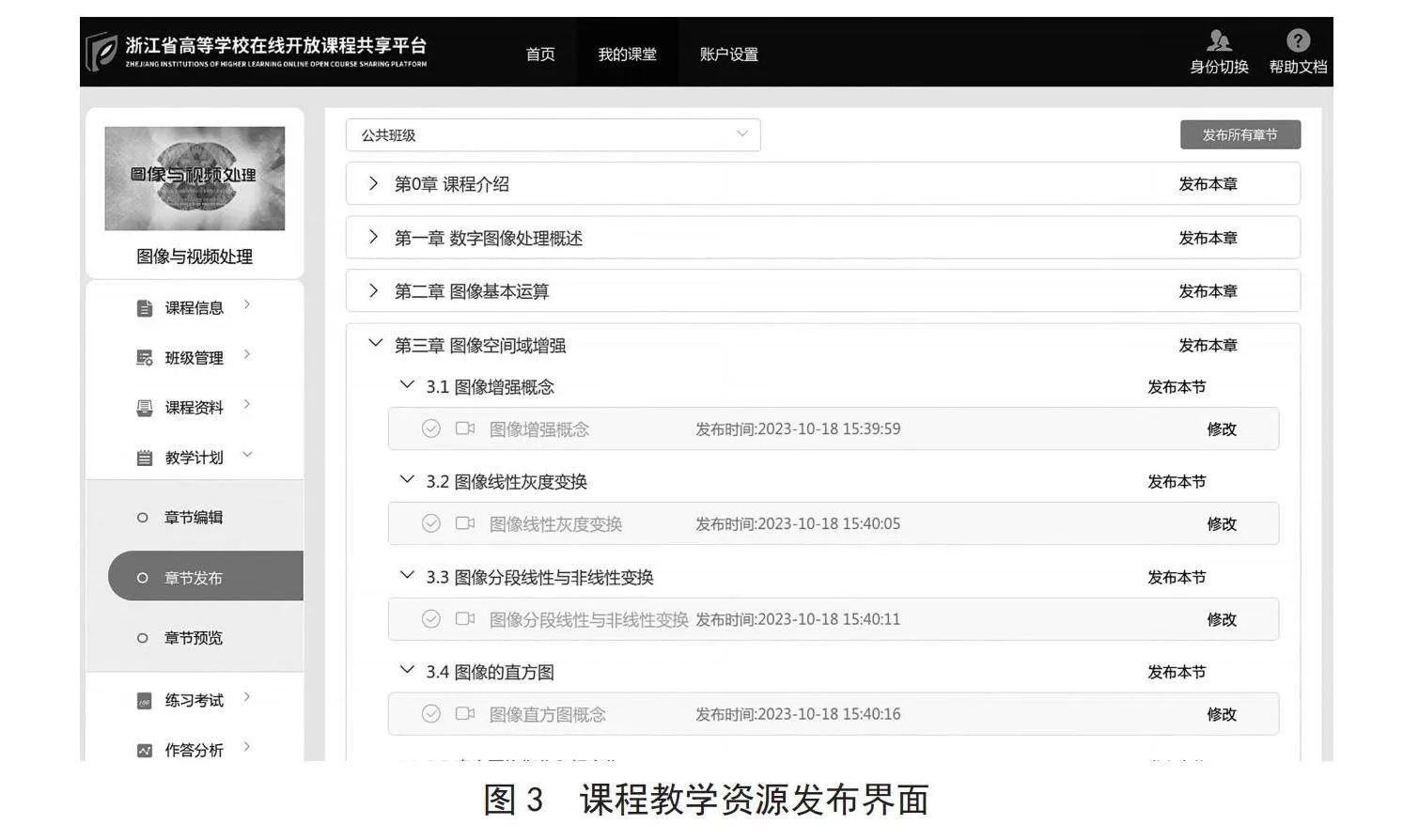Image resolution: width=1403 pixels, height=840 pixels.
Task: Click 发布所有章节 button
Action: pyautogui.click(x=1240, y=134)
